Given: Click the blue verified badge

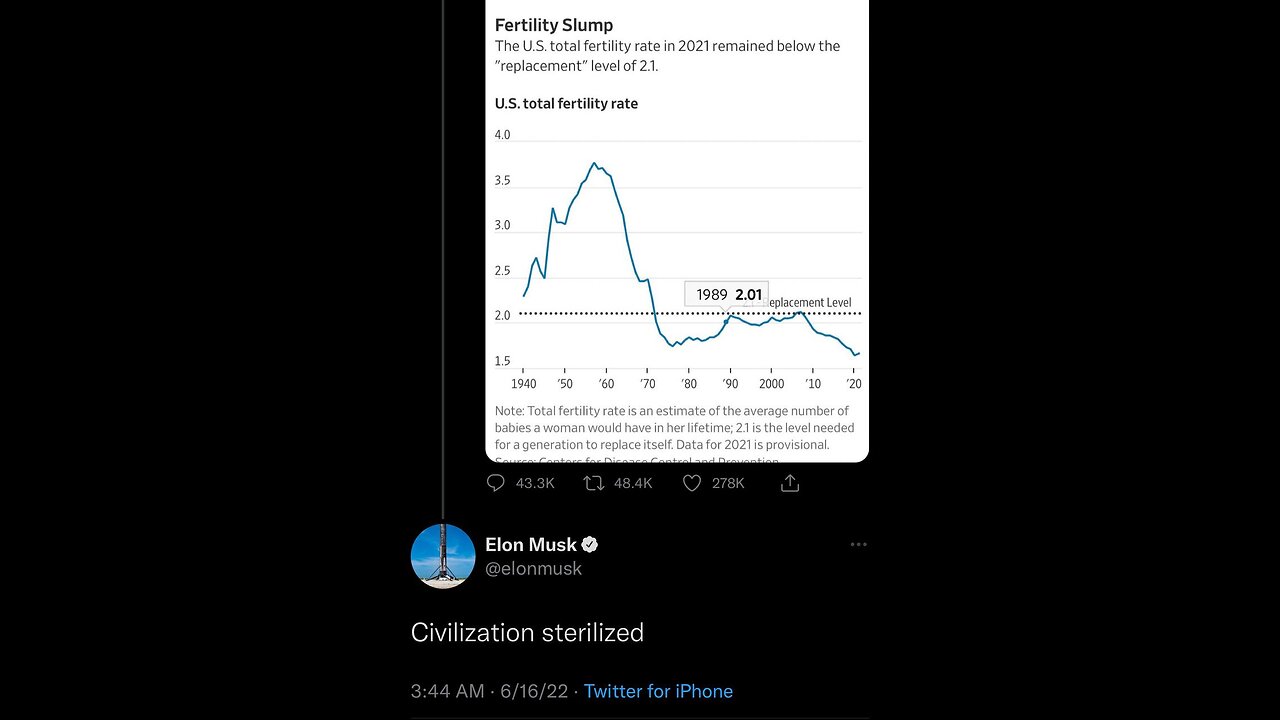Looking at the screenshot, I should coord(590,544).
